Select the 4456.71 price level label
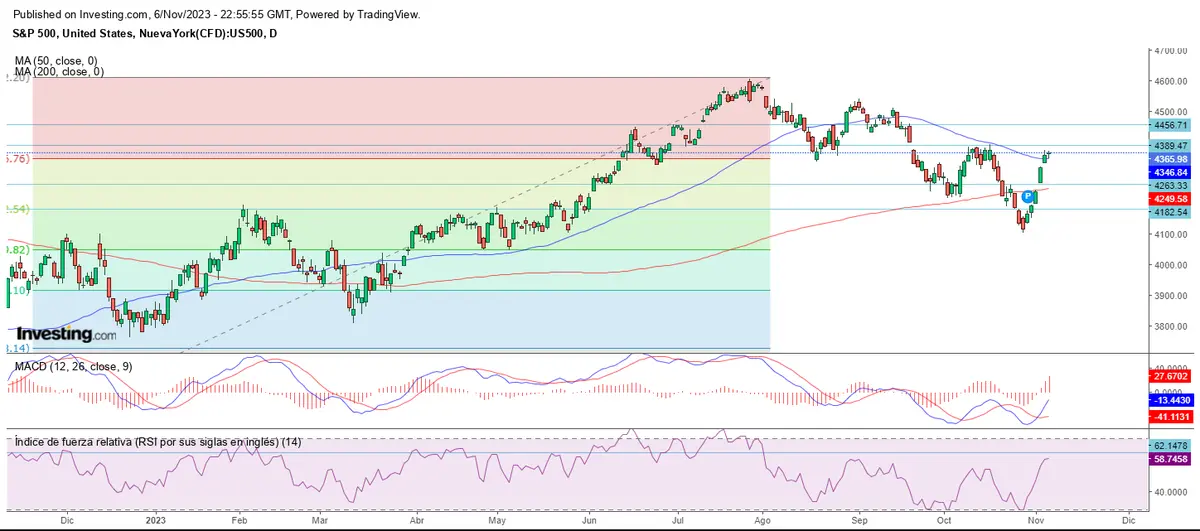Viewport: 1200px width, 531px height. [1169, 125]
